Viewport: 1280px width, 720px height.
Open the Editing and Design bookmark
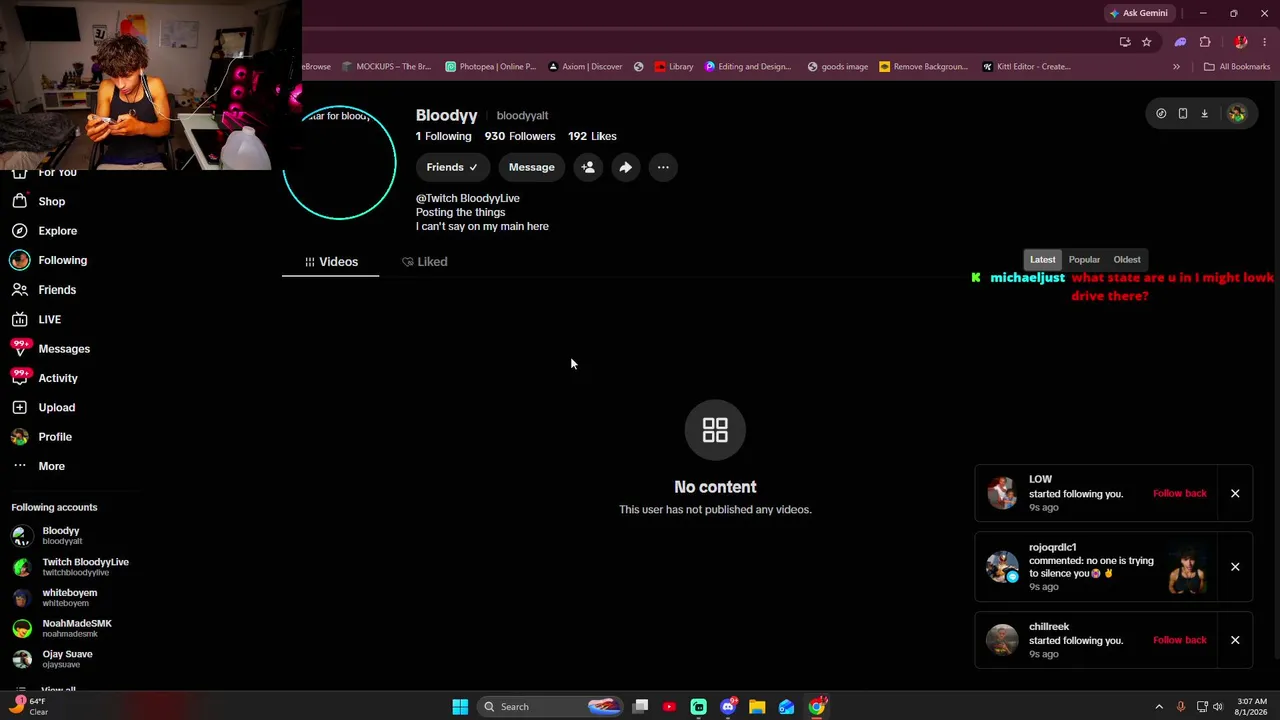[748, 67]
